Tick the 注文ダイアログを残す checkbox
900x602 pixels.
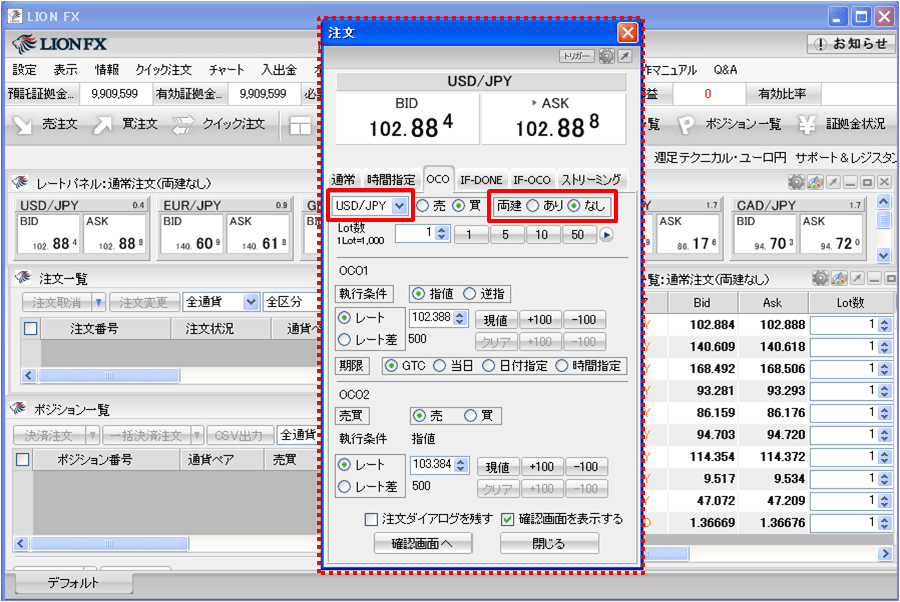[371, 519]
